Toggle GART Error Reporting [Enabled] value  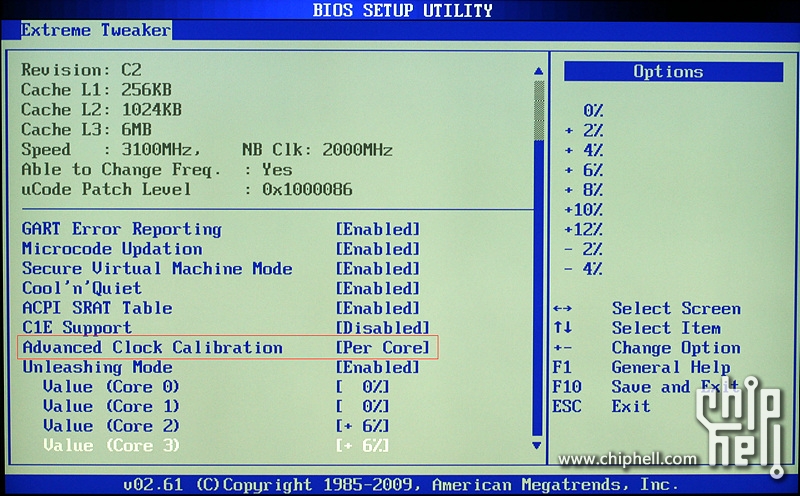pos(378,229)
